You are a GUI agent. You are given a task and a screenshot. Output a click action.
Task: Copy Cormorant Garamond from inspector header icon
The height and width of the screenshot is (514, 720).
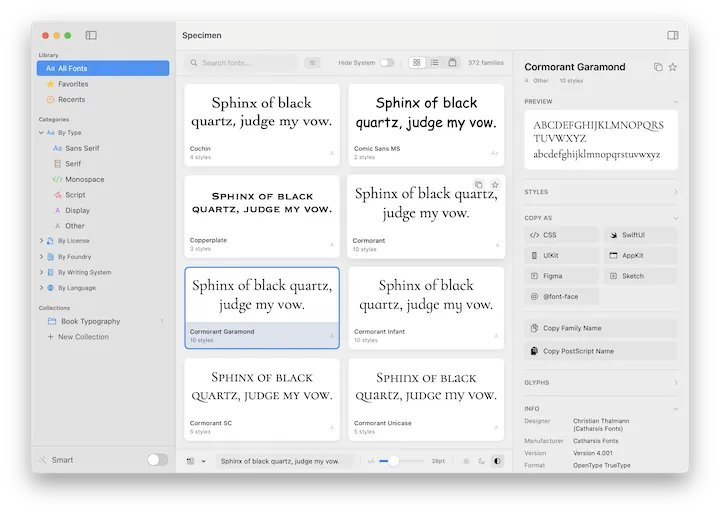pyautogui.click(x=658, y=67)
